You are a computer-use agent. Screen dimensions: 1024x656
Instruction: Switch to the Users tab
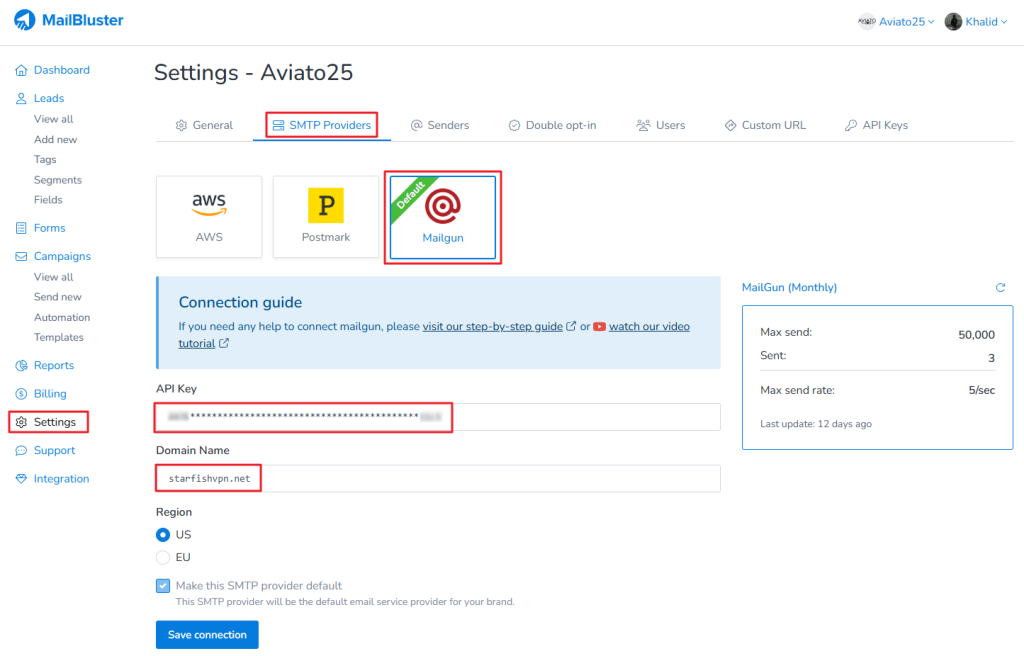pos(661,125)
